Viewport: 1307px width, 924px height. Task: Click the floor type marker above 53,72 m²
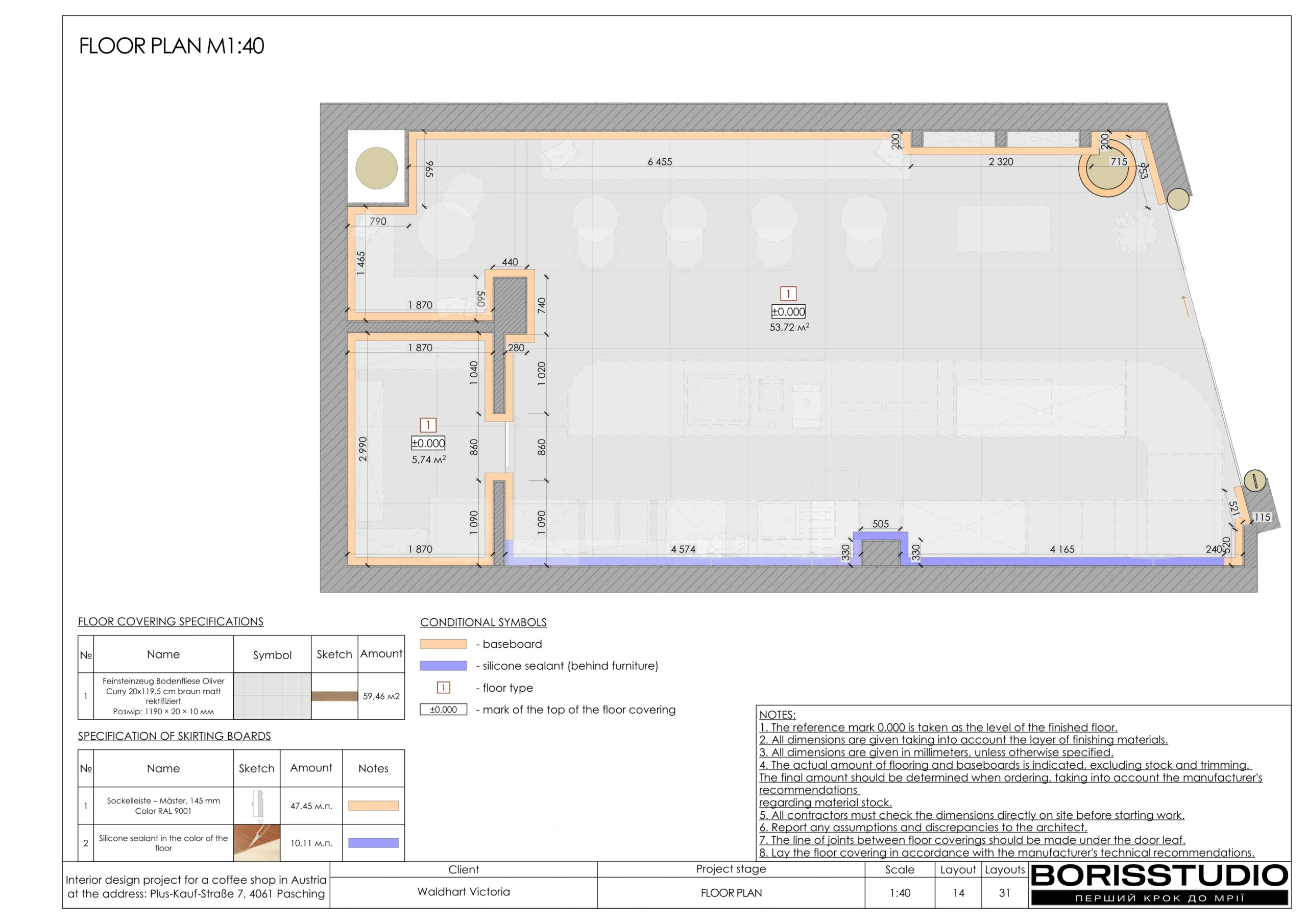coord(788,294)
